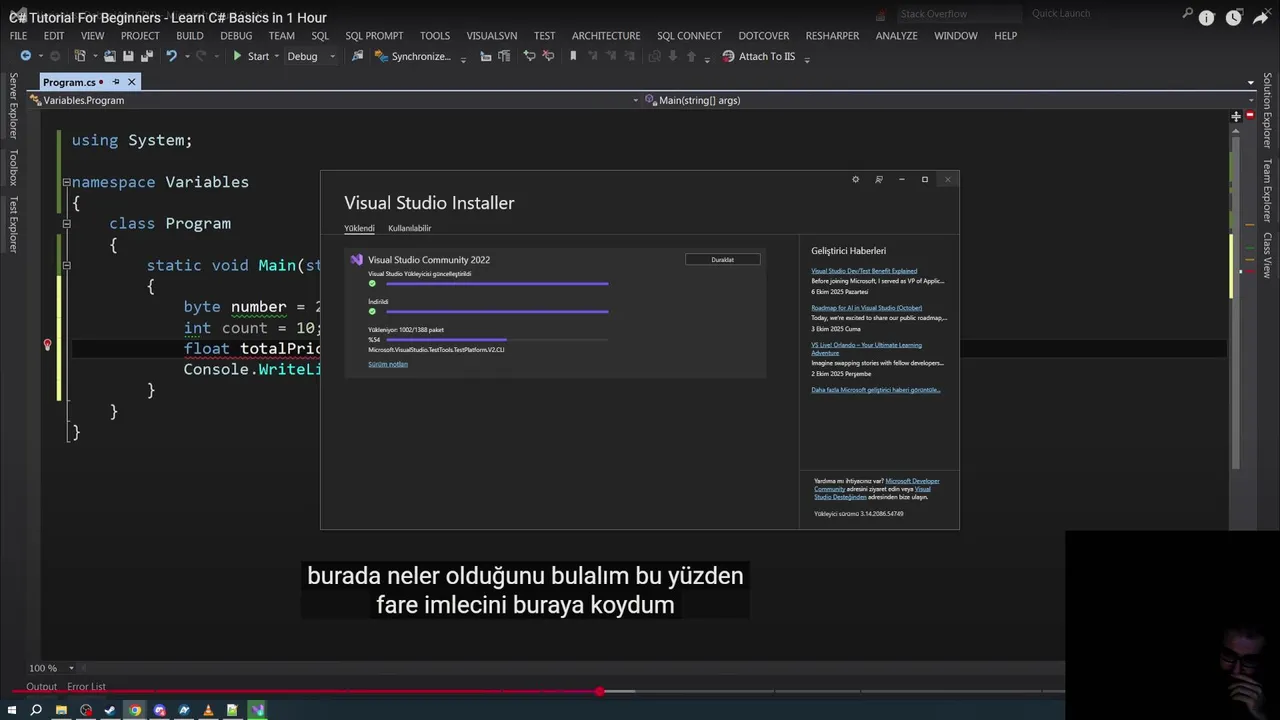Screen dimensions: 1280x720
Task: Click the Quick Launch search magnifier icon
Action: tap(1187, 14)
